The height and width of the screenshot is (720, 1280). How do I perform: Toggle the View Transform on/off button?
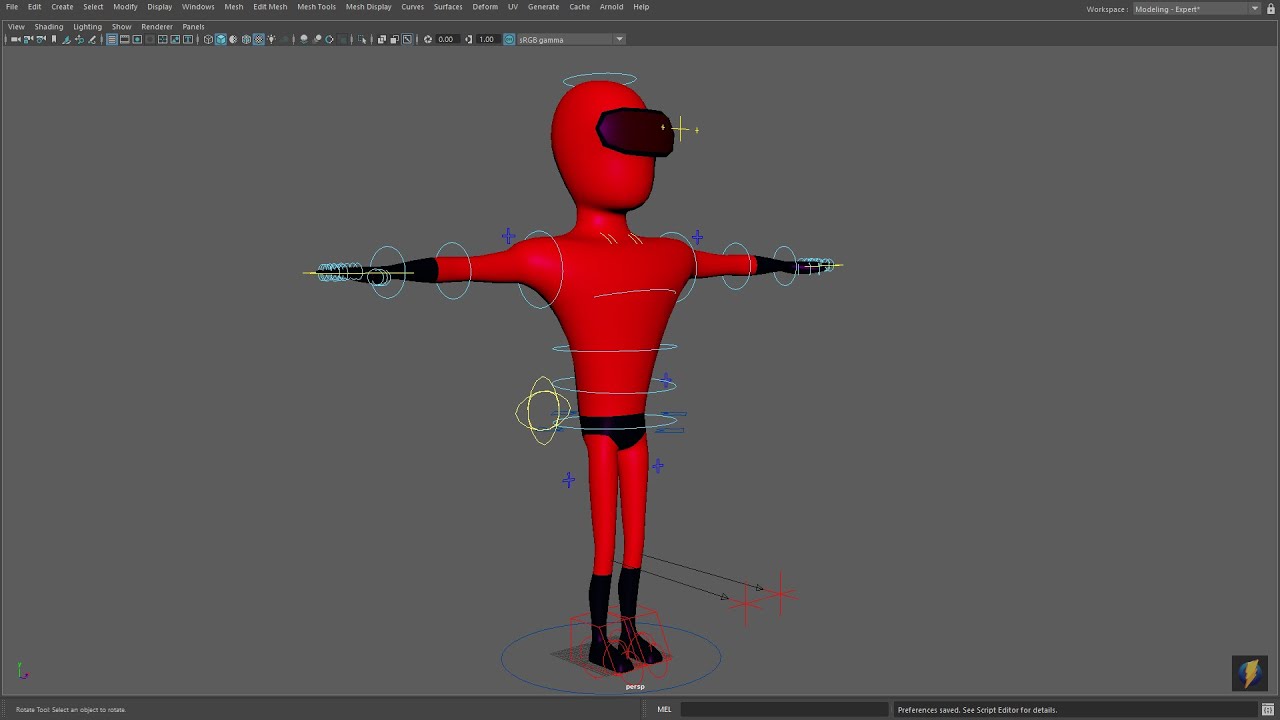click(509, 39)
